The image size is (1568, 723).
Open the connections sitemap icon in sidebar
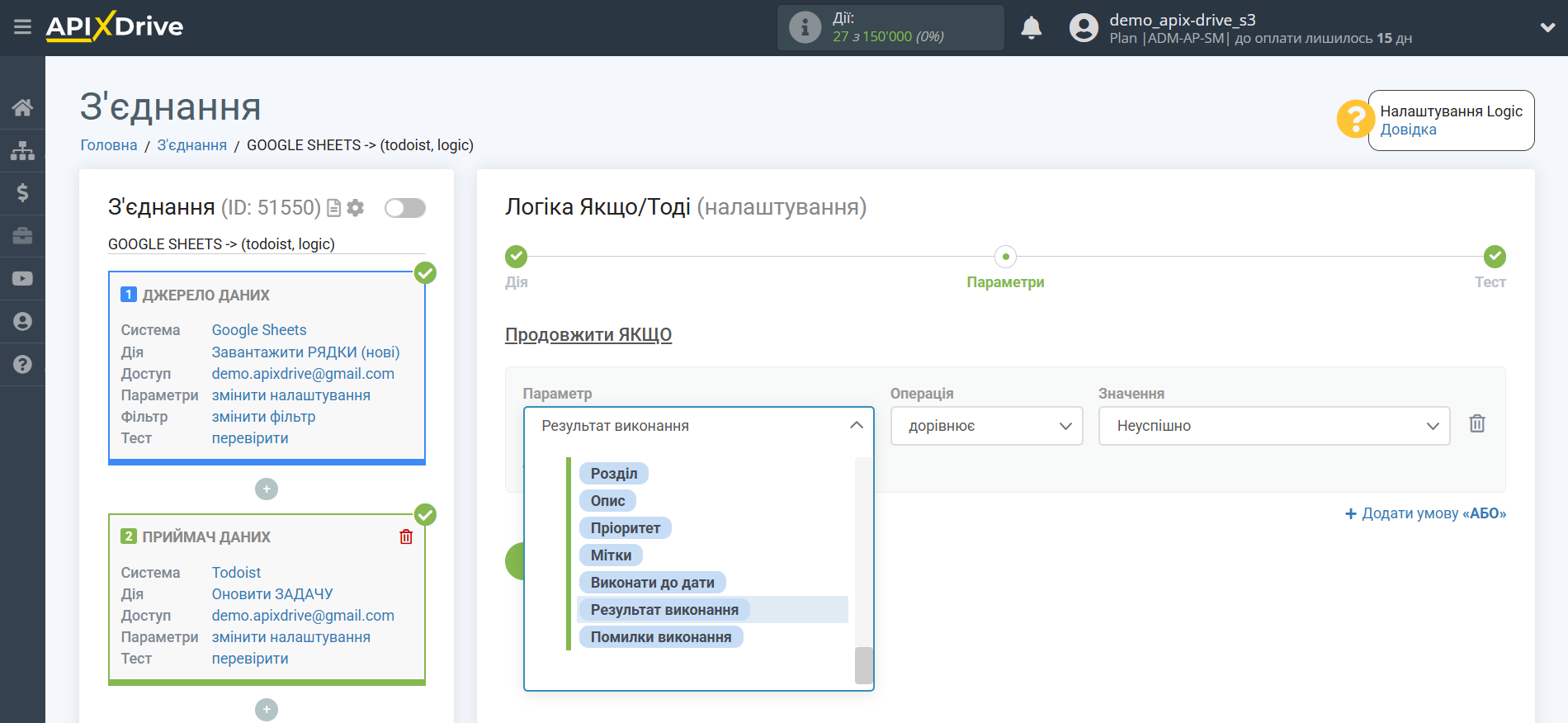coord(22,150)
